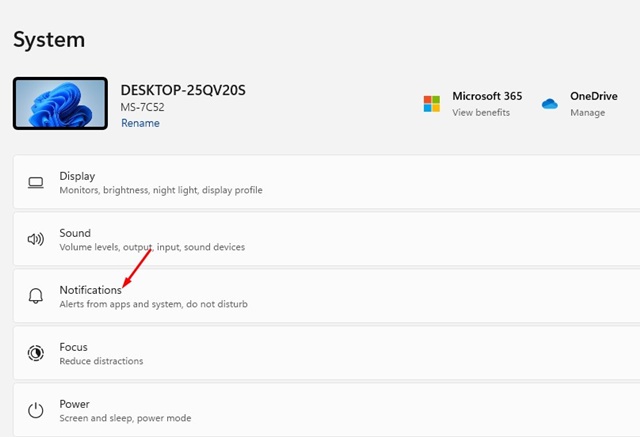
Task: Click 'Monitors, brightness, night light, display profile' text
Action: point(161,190)
